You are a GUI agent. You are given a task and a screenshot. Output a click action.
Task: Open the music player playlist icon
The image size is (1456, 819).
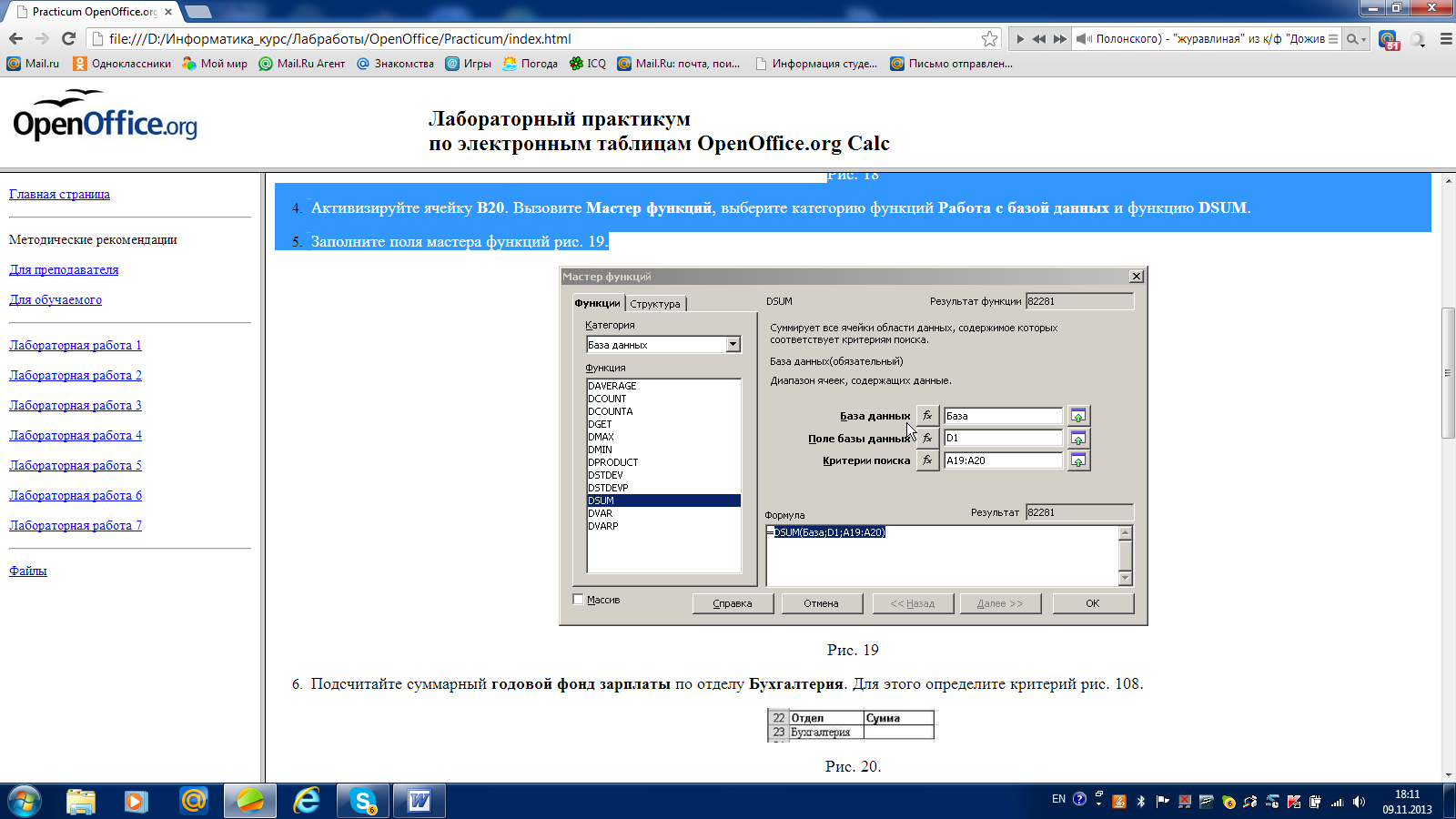[x=1333, y=39]
